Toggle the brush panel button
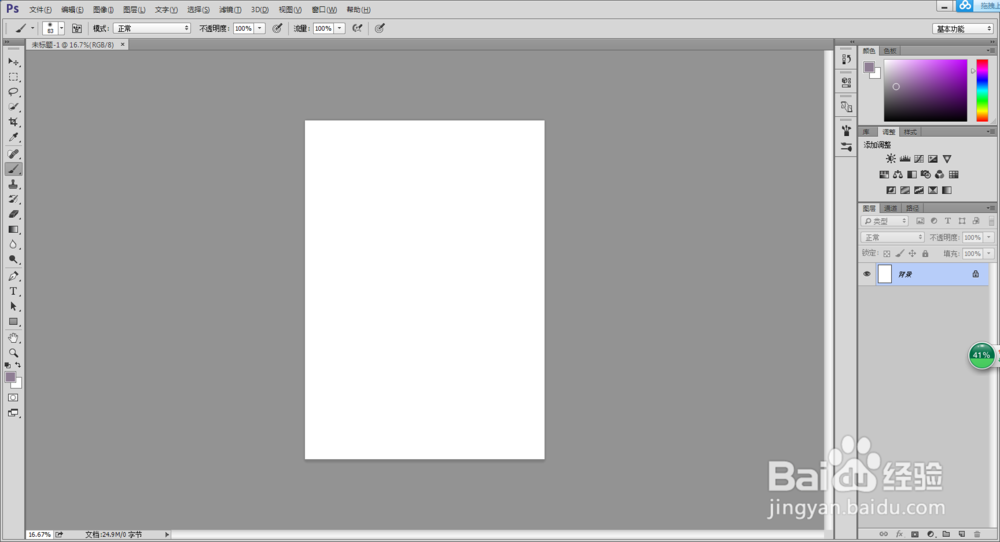The image size is (1000, 542). [77, 28]
